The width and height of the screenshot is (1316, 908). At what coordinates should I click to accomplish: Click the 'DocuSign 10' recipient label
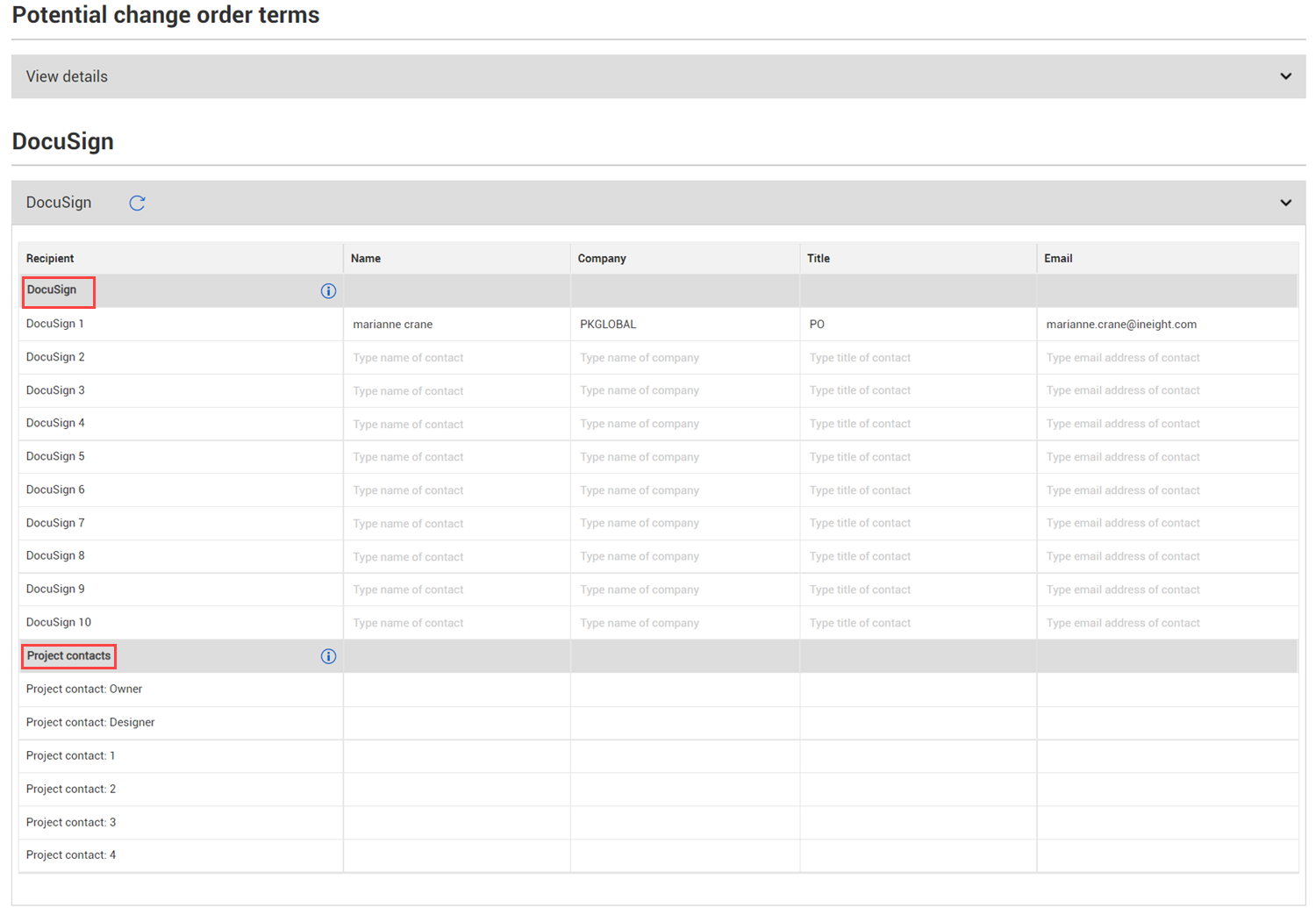point(59,622)
